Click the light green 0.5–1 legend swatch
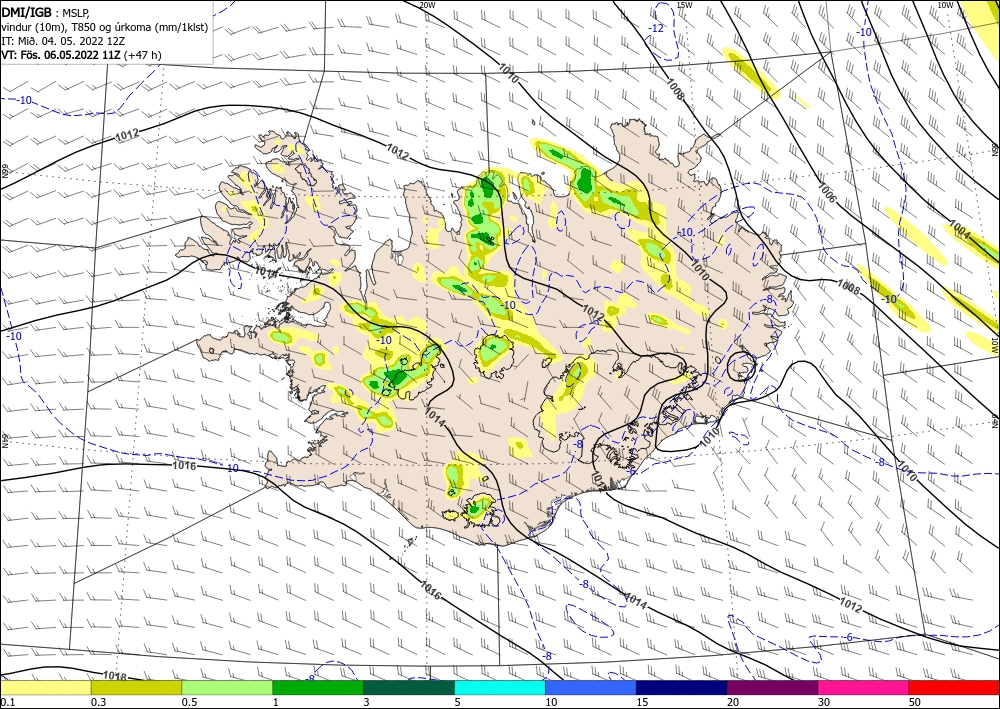The height and width of the screenshot is (709, 1000). pyautogui.click(x=227, y=687)
